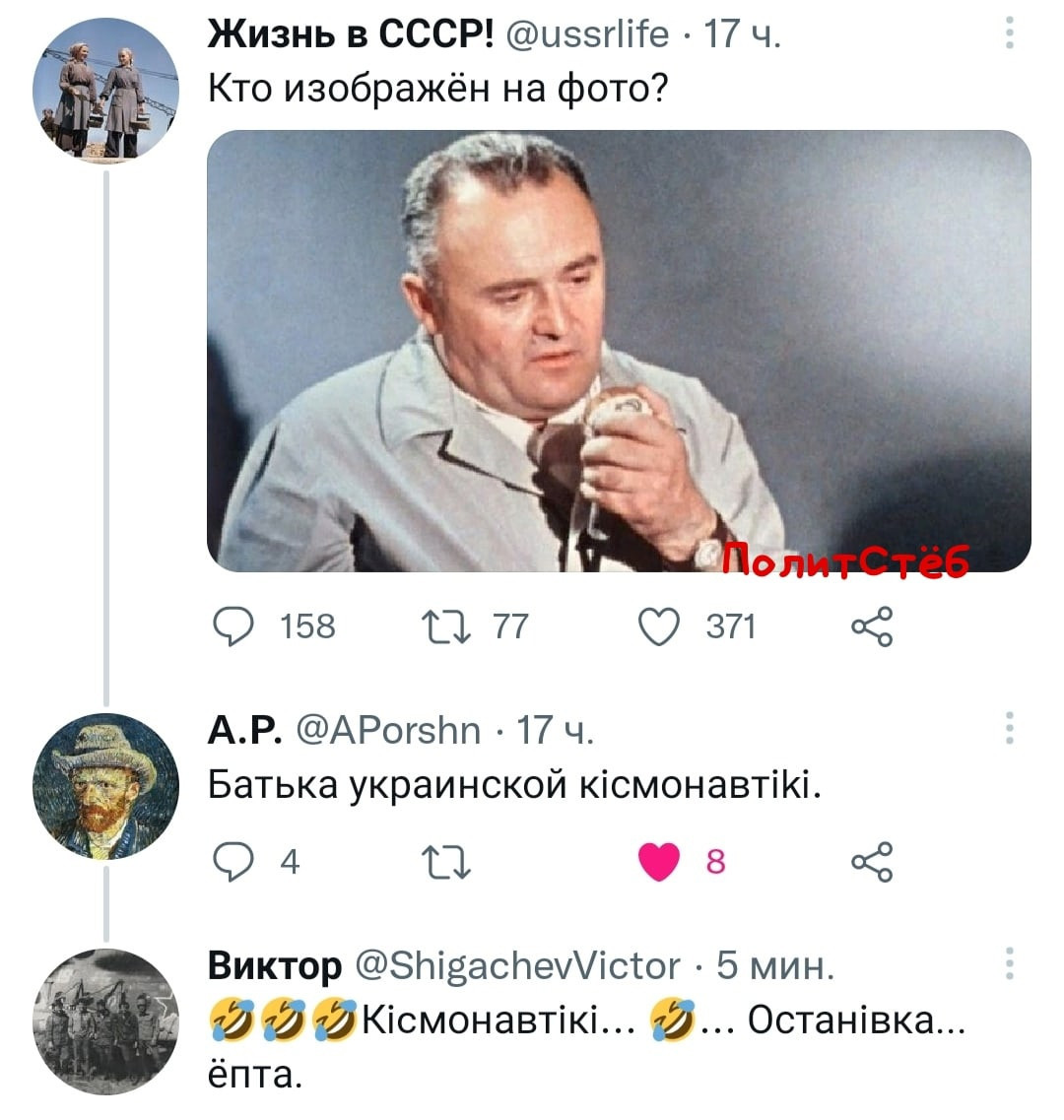Open the Жизнь в СССР! display name
Viewport: 1064px width, 1120px height.
point(350,33)
